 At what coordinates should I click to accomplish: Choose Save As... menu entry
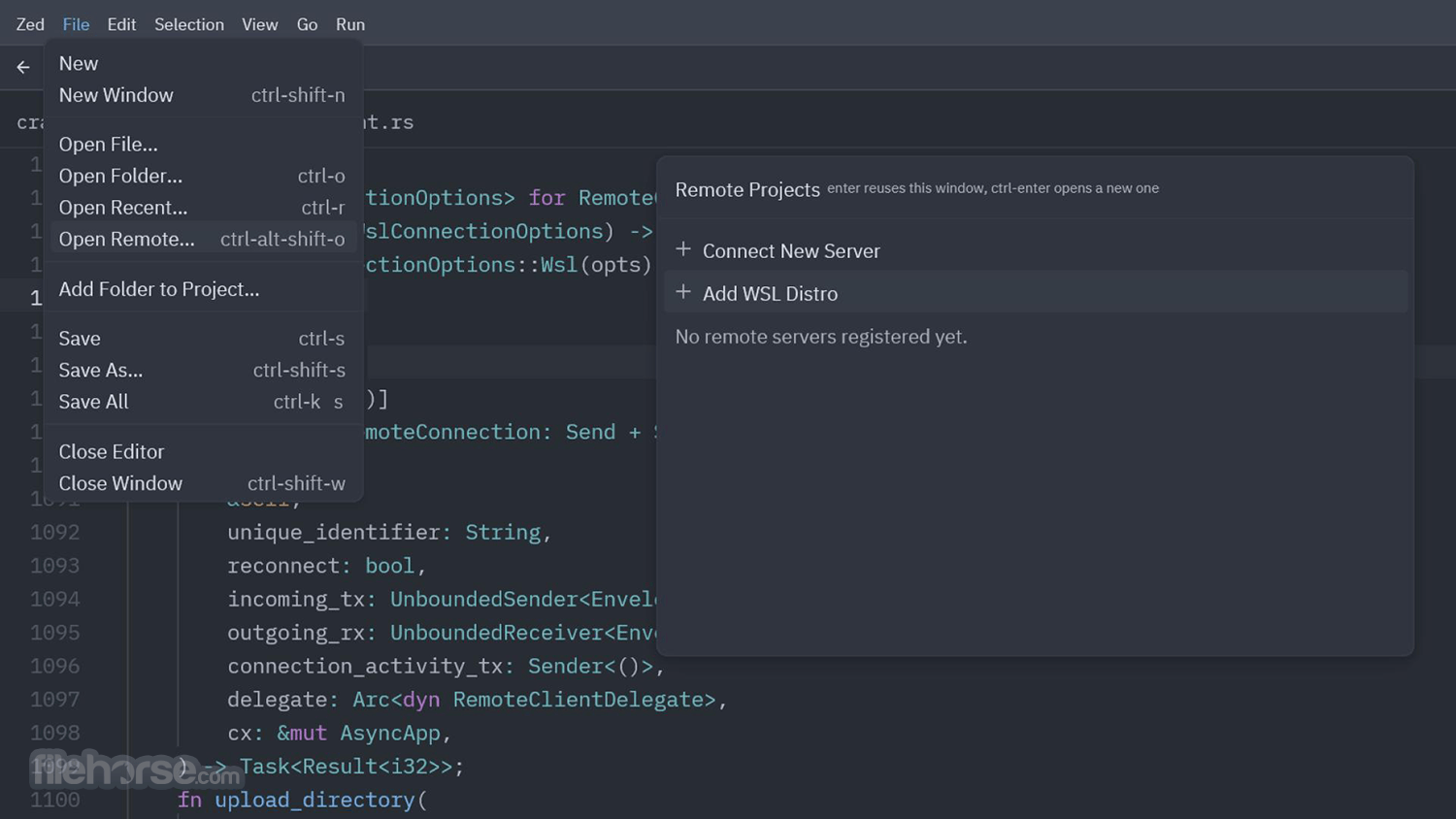202,370
